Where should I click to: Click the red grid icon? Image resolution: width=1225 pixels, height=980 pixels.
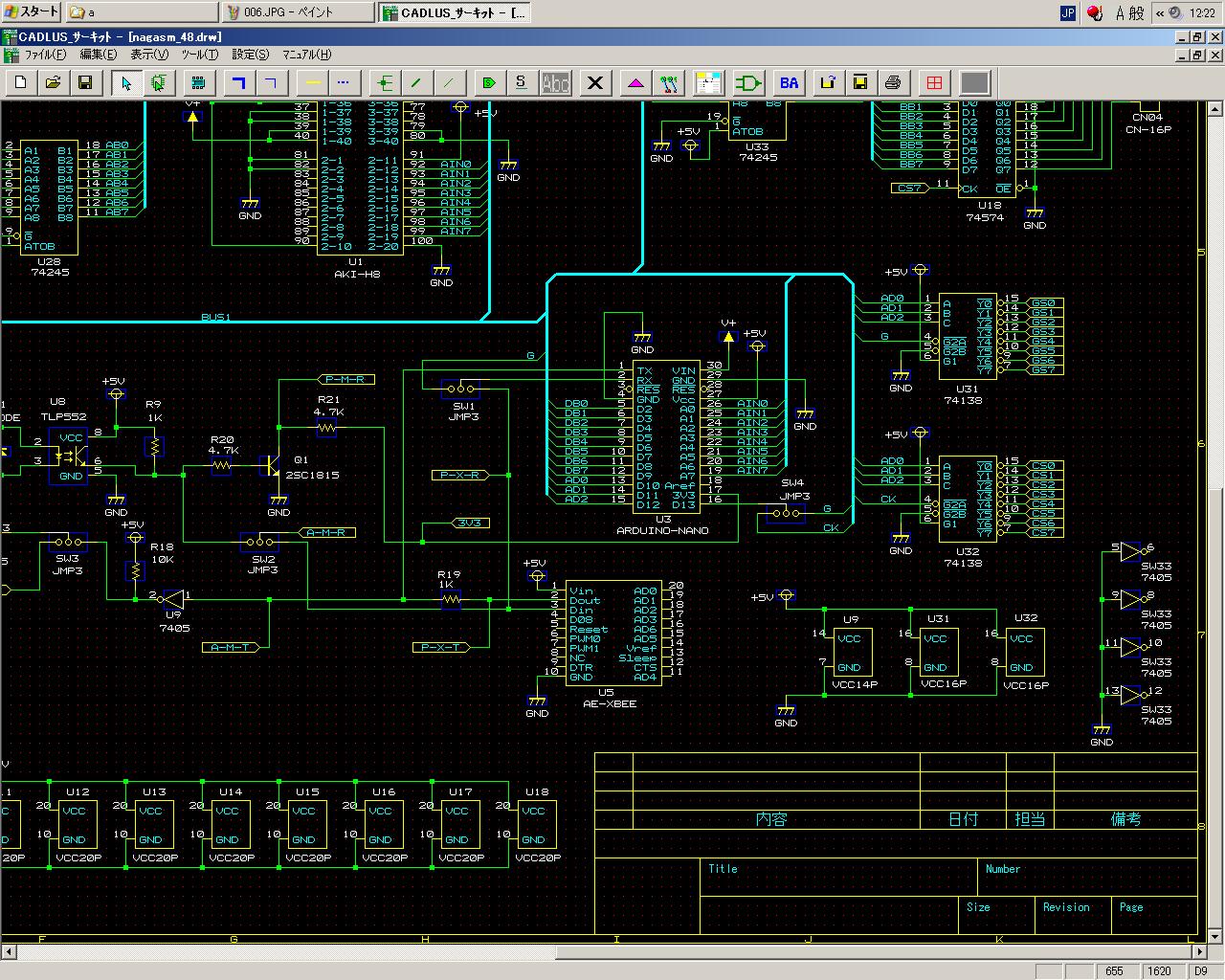point(934,83)
